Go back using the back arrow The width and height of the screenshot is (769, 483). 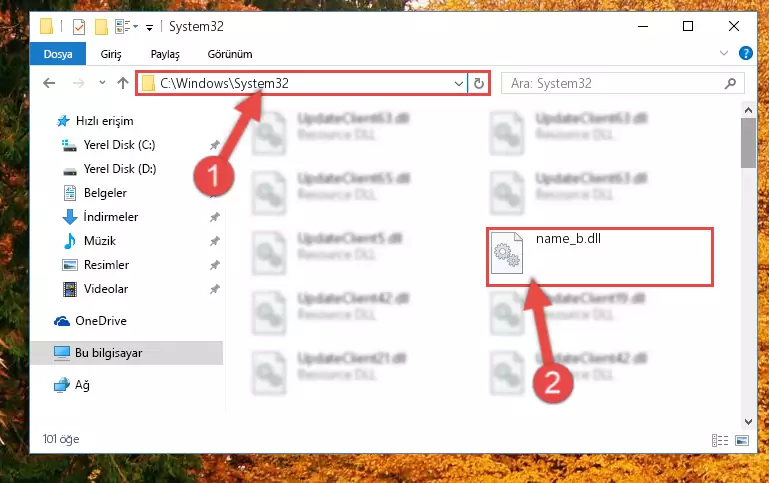[49, 83]
